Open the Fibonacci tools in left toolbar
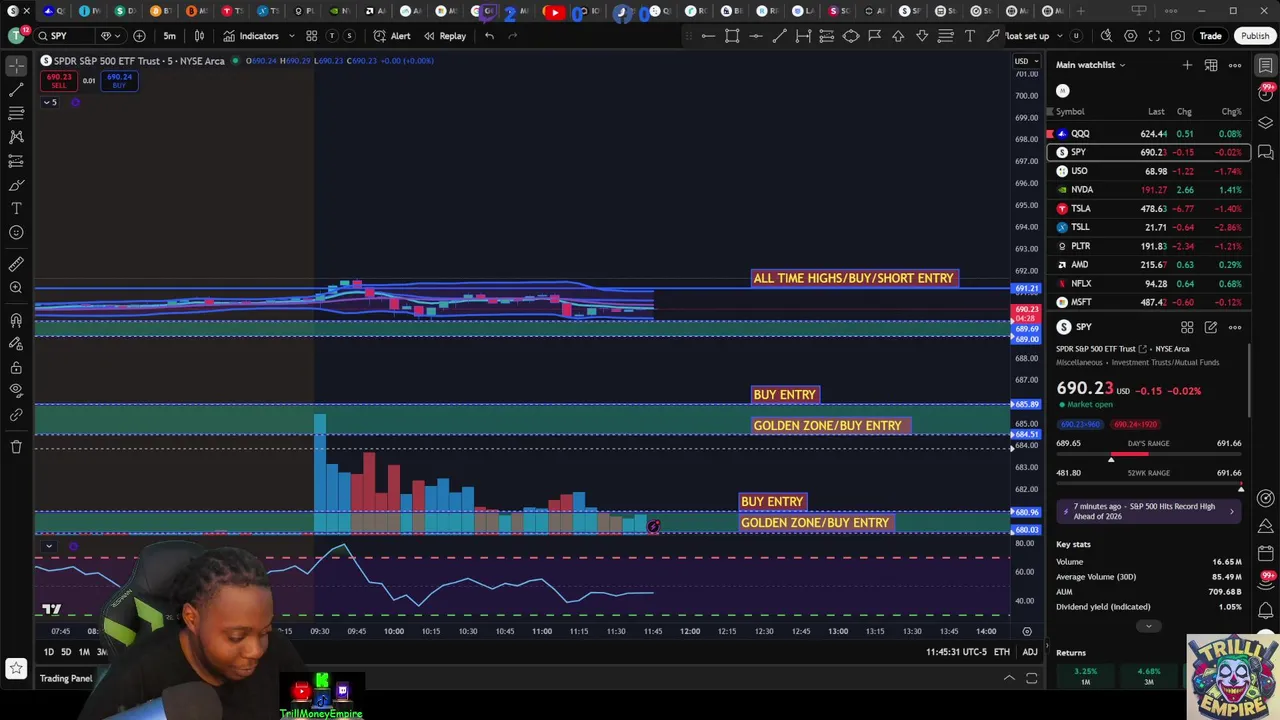 16,113
